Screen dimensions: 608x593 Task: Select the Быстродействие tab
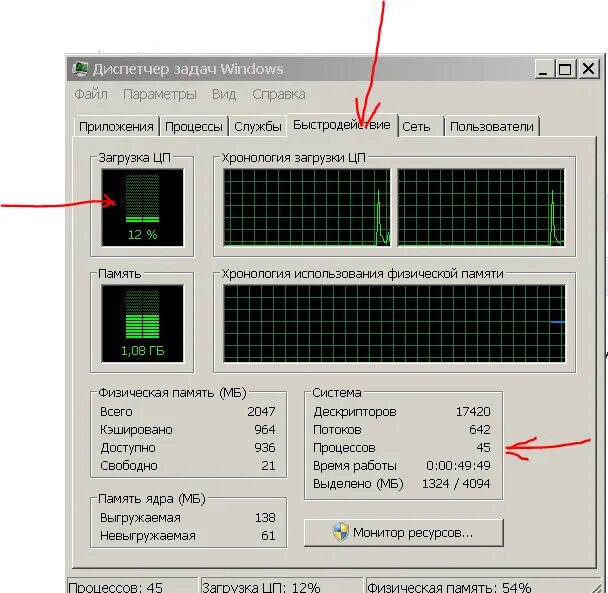point(342,125)
